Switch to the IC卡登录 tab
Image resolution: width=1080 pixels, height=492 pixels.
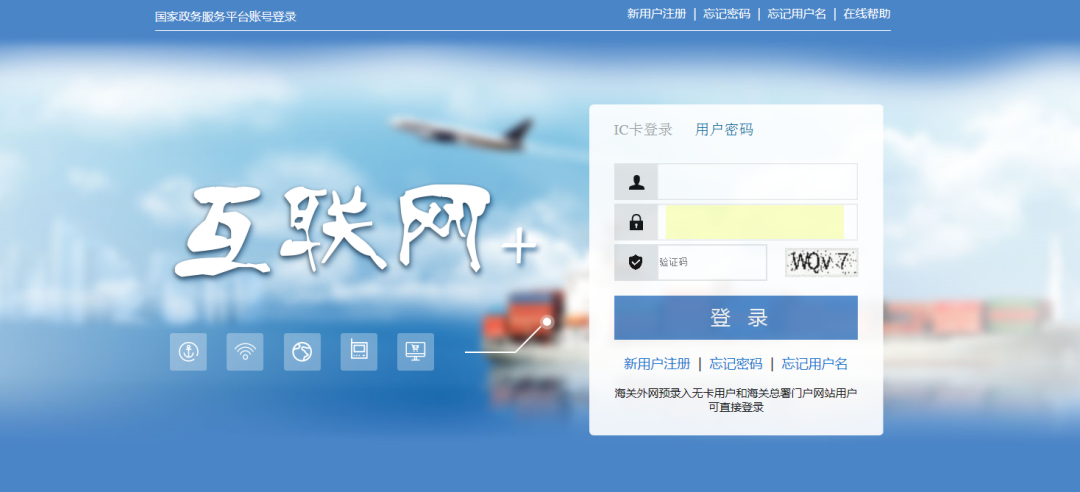[x=643, y=130]
